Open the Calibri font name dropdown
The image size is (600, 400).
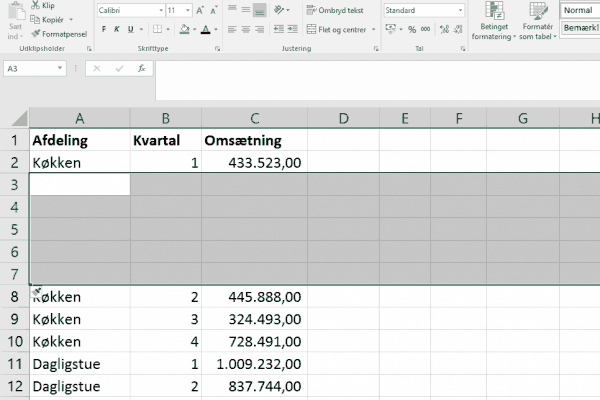[x=159, y=10]
